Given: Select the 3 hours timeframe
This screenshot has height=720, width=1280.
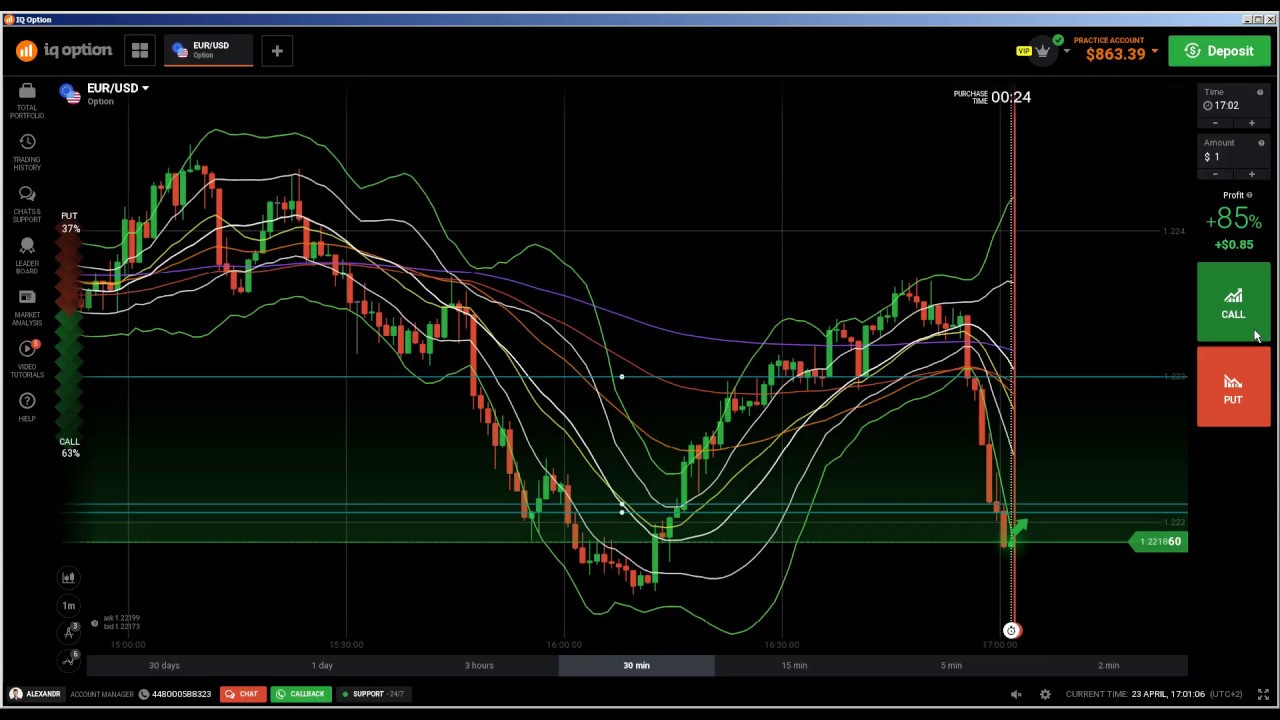Looking at the screenshot, I should click(479, 665).
